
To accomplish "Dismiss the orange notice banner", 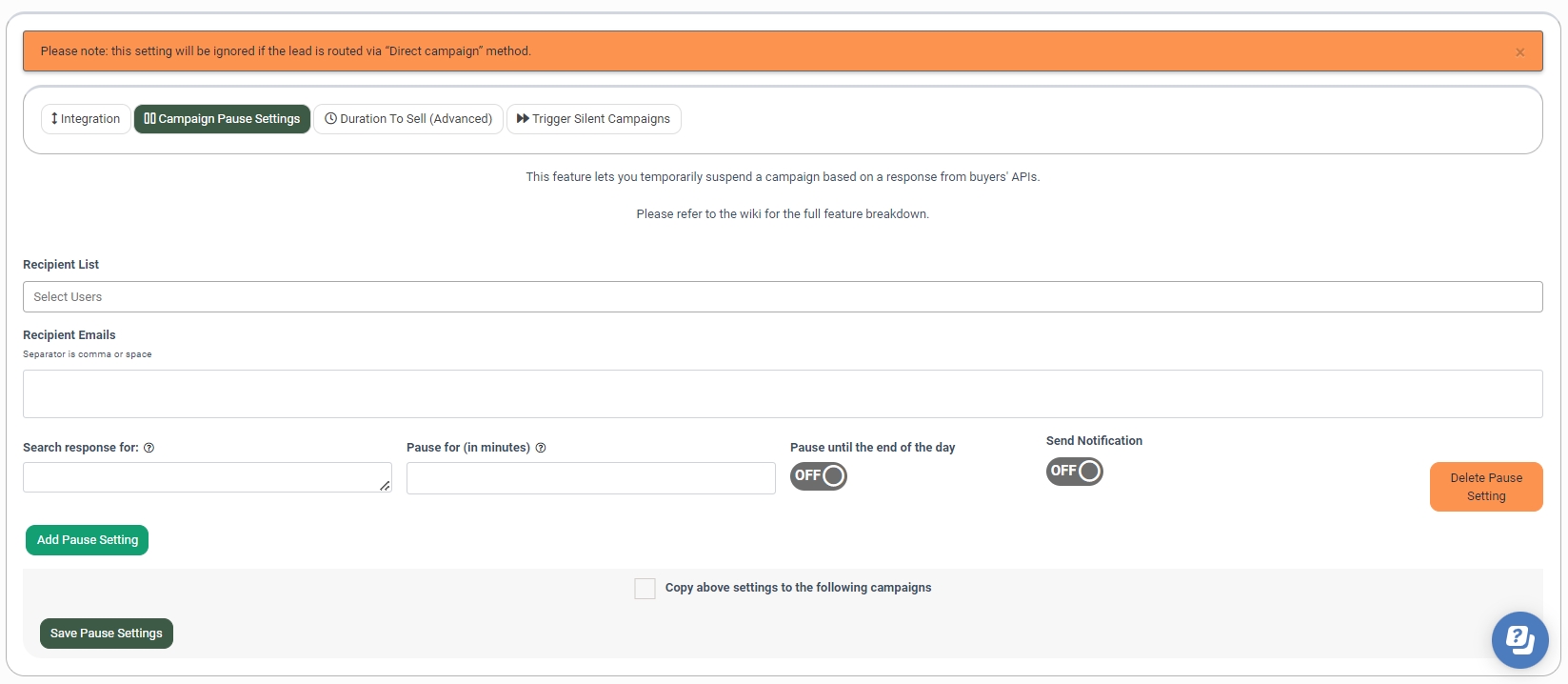I will click(1519, 52).
